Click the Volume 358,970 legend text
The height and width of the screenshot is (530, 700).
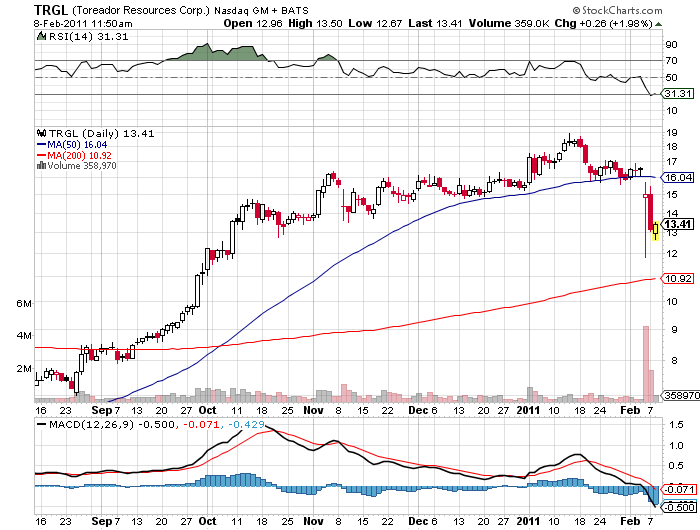[82, 166]
